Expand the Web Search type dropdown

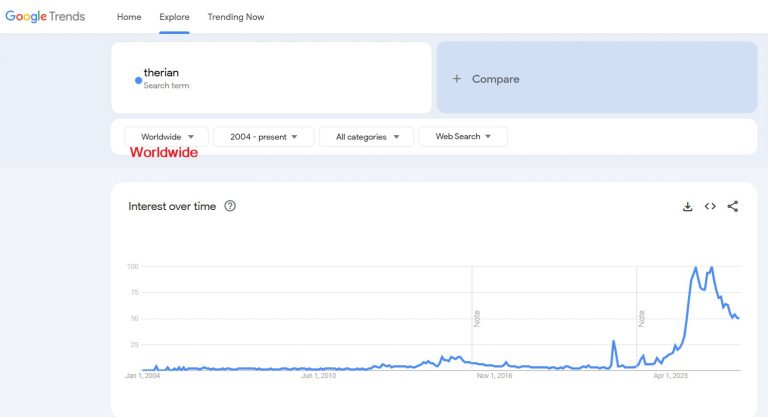coord(463,137)
